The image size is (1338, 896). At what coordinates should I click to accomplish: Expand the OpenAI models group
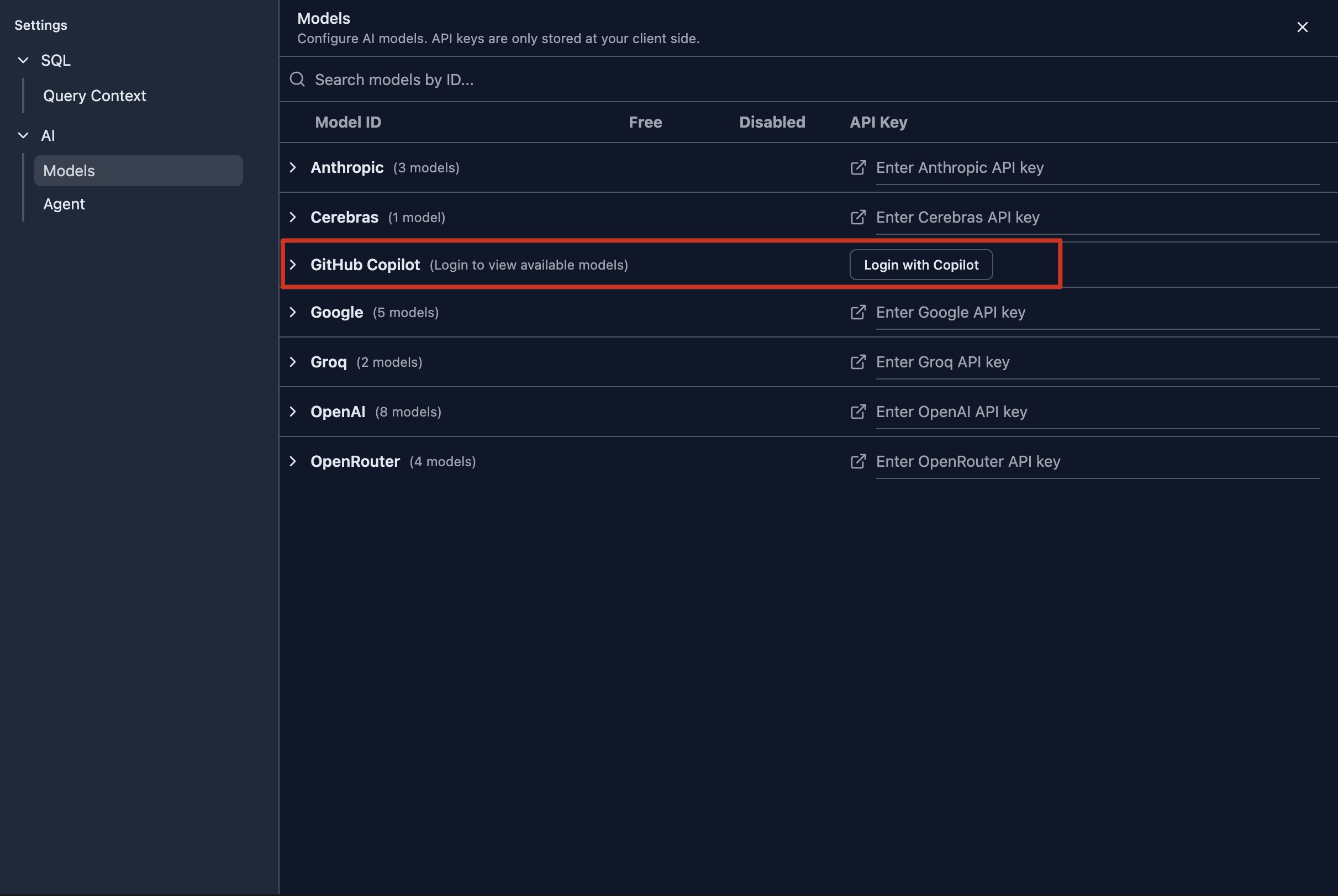[x=292, y=412]
